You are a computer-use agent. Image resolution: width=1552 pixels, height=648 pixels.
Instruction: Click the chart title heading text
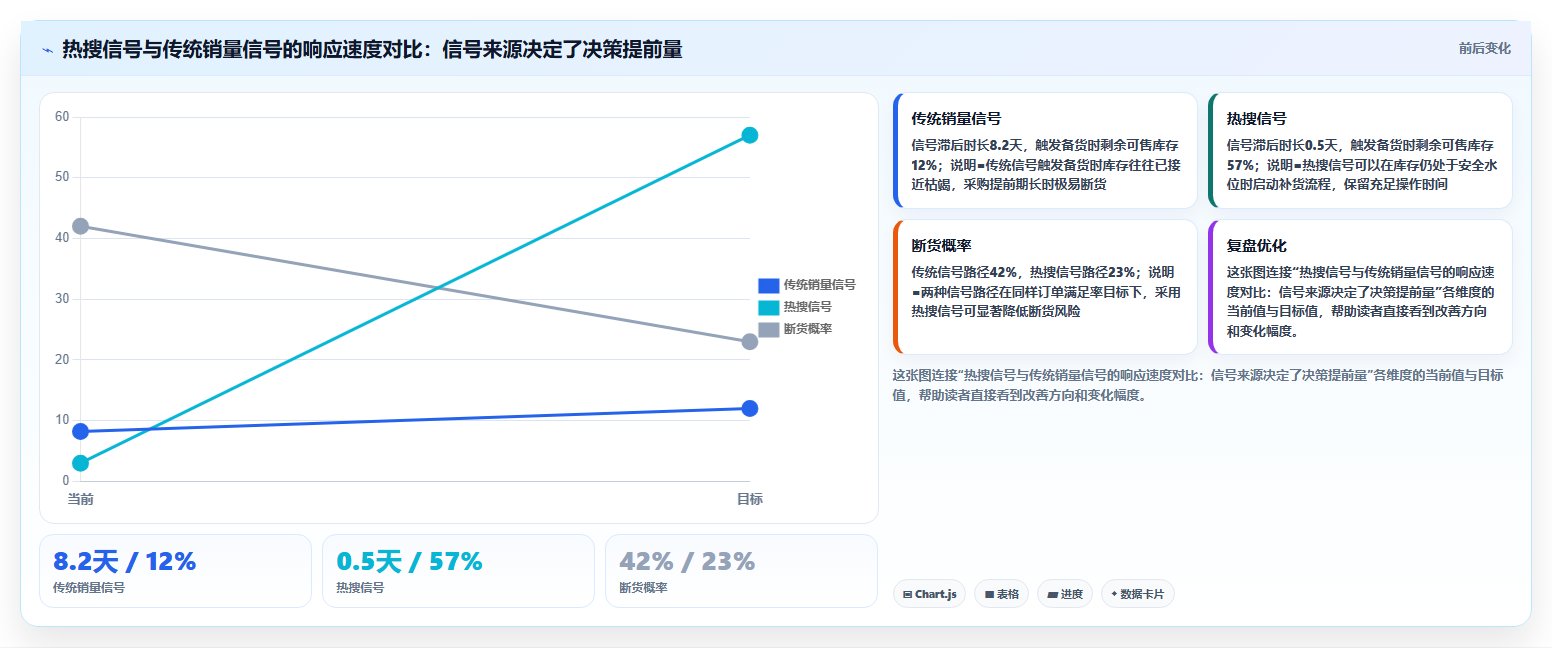(x=372, y=50)
